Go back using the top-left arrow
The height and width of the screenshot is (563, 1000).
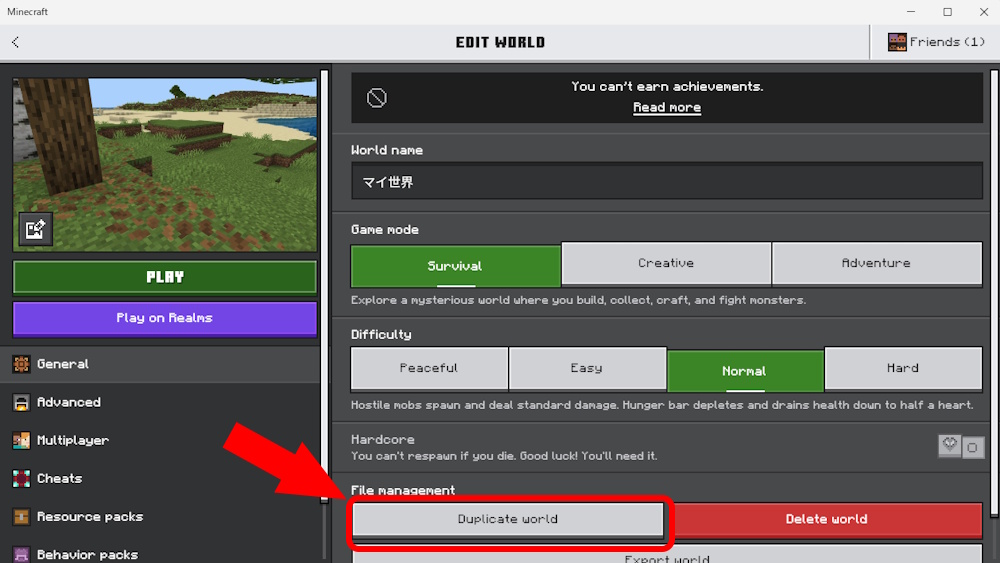(x=15, y=42)
